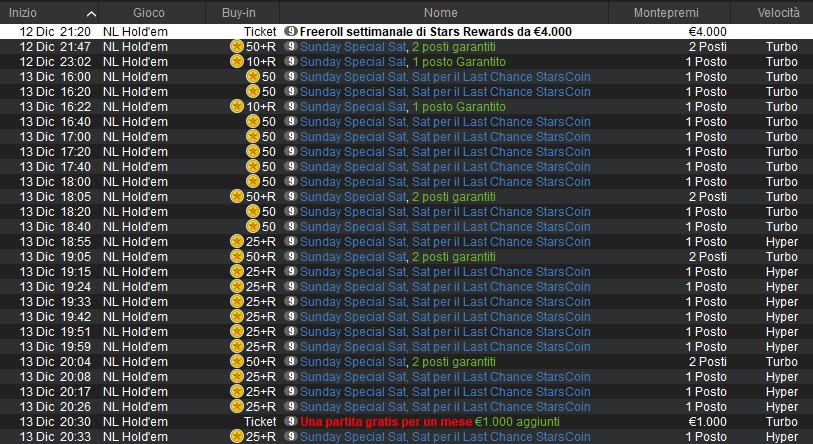Viewport: 813px width, 444px height.
Task: Click the StarsCoin icon in the 13 Dic 18:40 row
Action: click(253, 227)
